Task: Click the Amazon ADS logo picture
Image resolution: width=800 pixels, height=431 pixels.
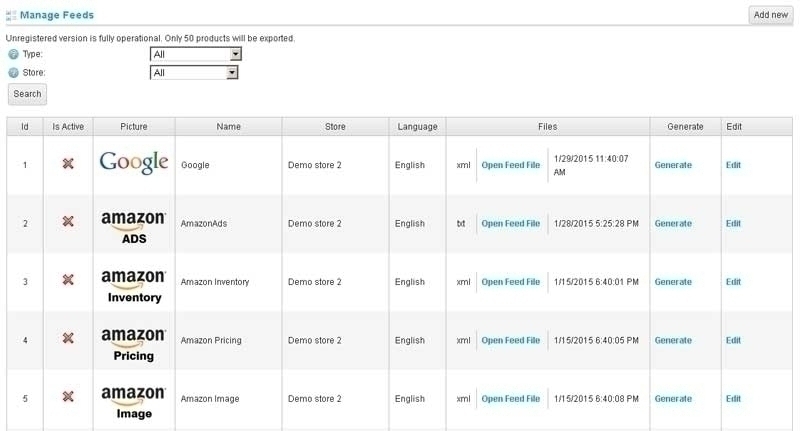Action: [134, 227]
